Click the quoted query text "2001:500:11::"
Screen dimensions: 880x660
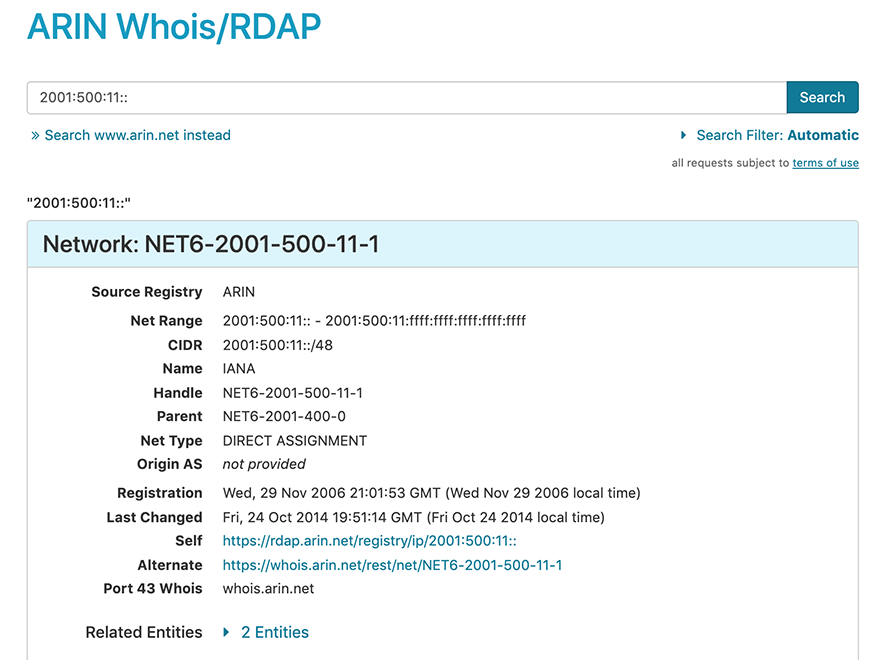79,203
